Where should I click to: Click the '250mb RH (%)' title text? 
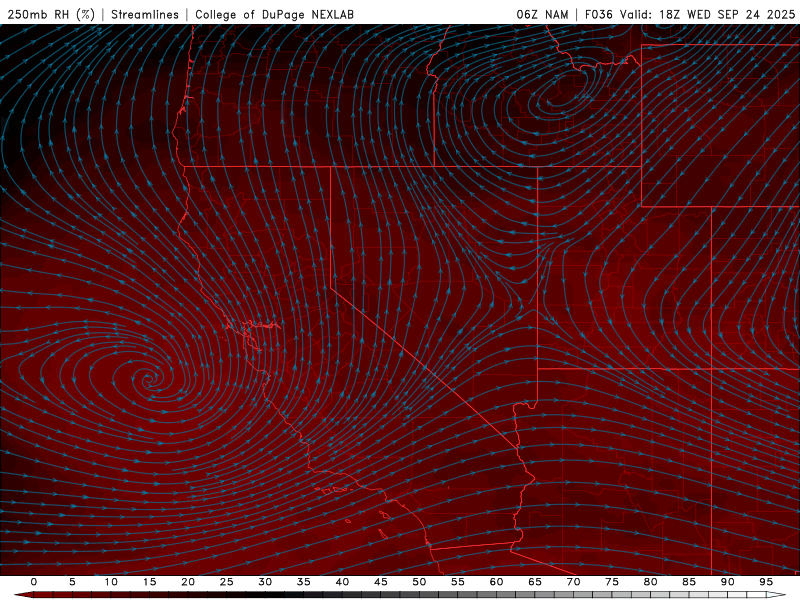coord(52,14)
